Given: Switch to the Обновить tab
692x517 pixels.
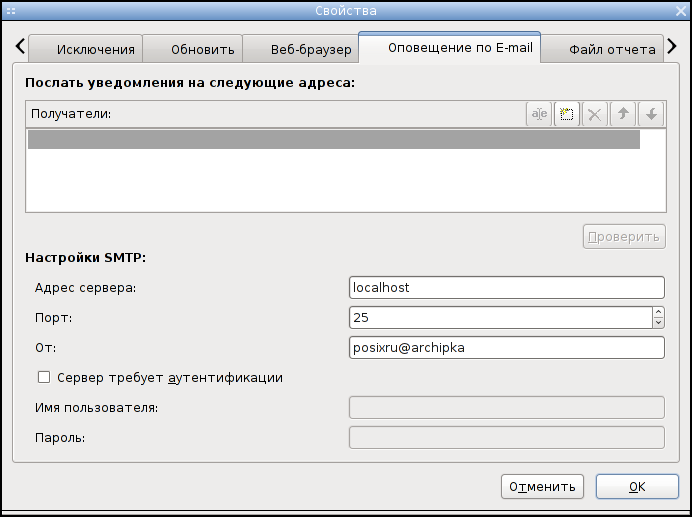Looking at the screenshot, I should pos(193,49).
